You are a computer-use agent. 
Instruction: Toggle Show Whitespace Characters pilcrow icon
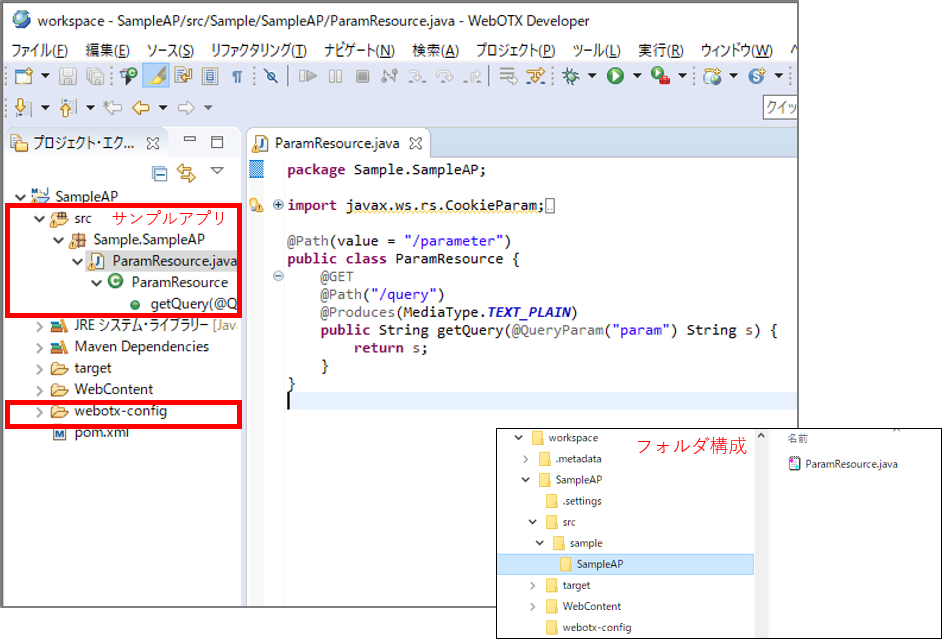(x=237, y=76)
